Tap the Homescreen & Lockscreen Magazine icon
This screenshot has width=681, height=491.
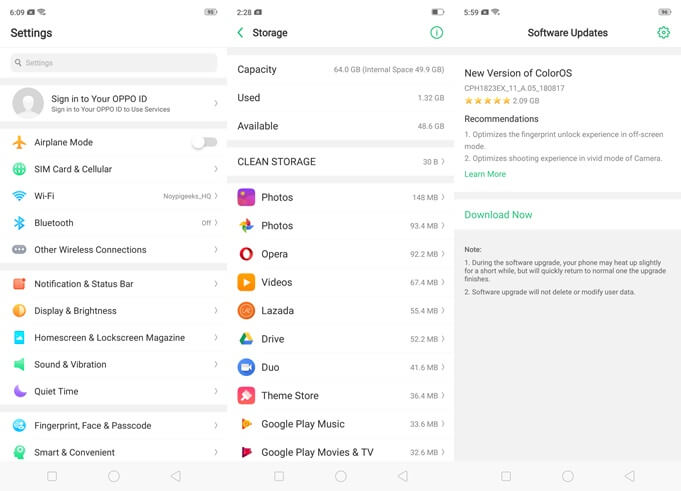(x=19, y=337)
